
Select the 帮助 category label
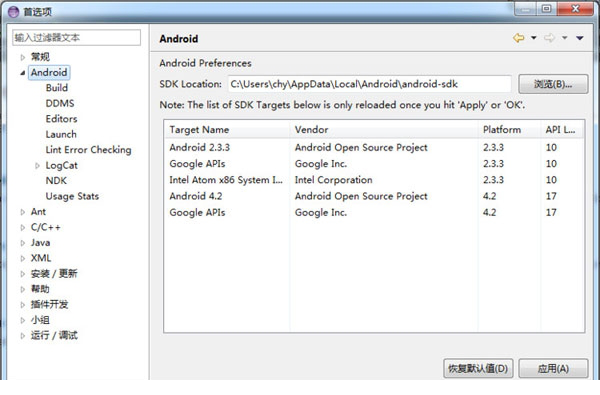pos(40,289)
